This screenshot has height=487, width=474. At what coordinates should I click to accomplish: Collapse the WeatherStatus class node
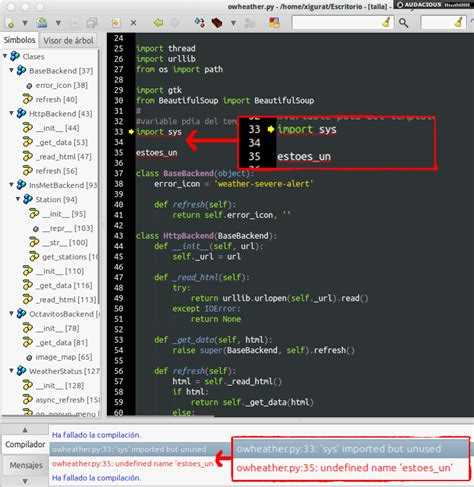(11, 371)
